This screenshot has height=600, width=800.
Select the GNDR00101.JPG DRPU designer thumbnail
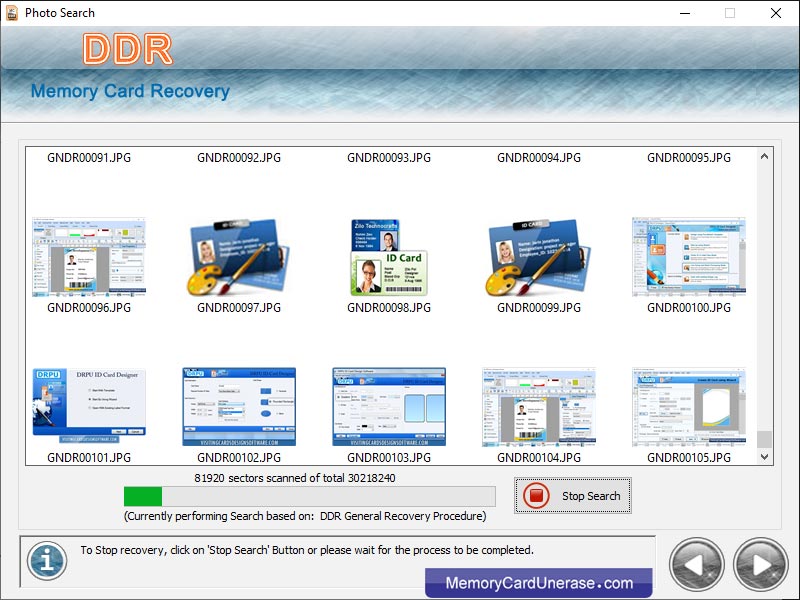(x=88, y=402)
